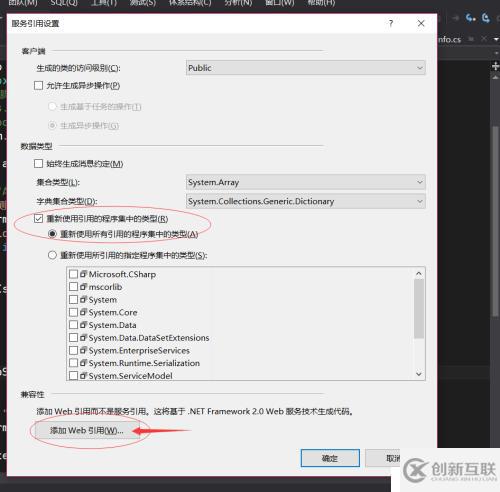The image size is (500, 492).
Task: Tick the 始终生成消息约定 checkbox
Action: coord(39,164)
